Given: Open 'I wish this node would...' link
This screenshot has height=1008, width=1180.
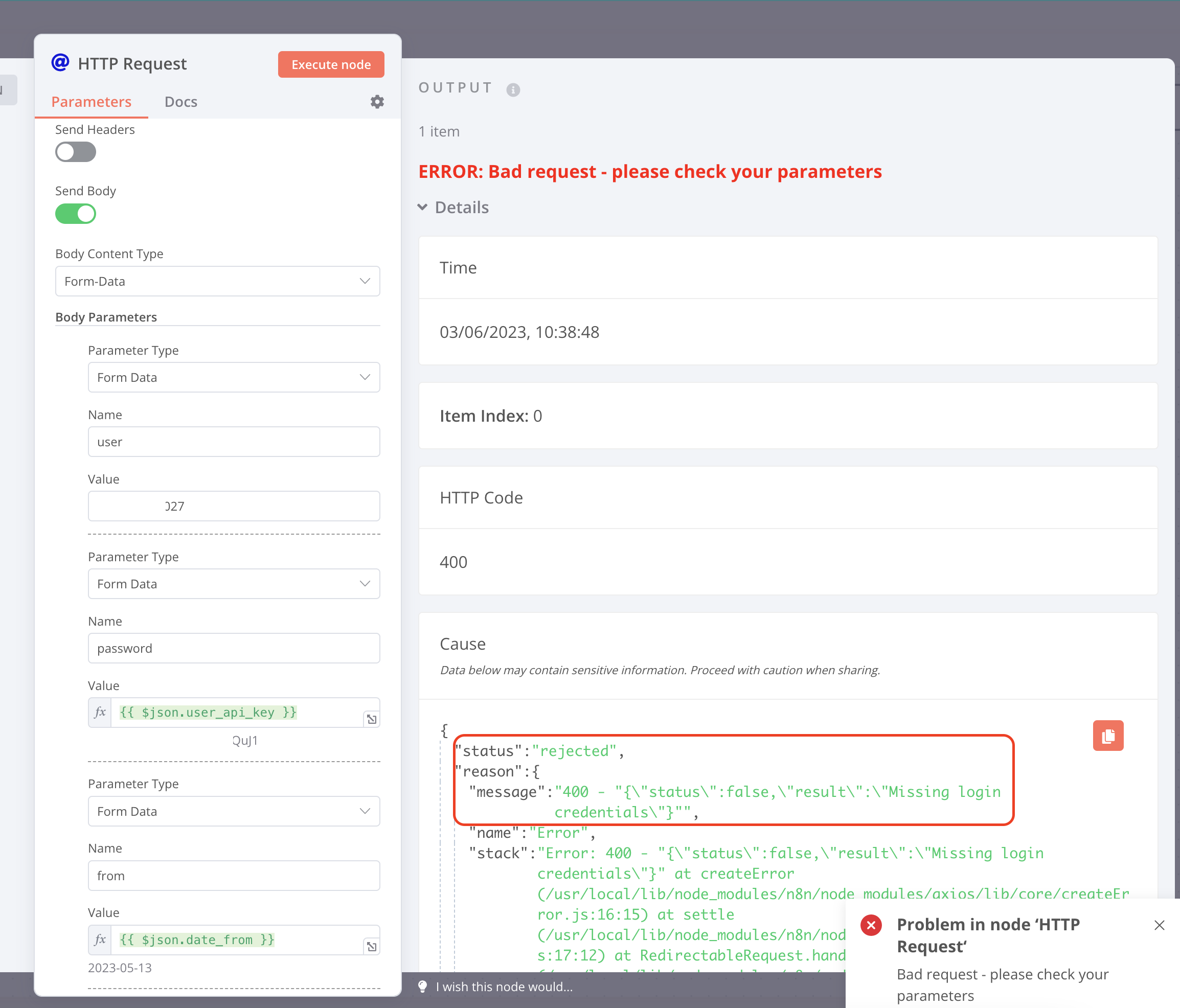Looking at the screenshot, I should coord(504,987).
